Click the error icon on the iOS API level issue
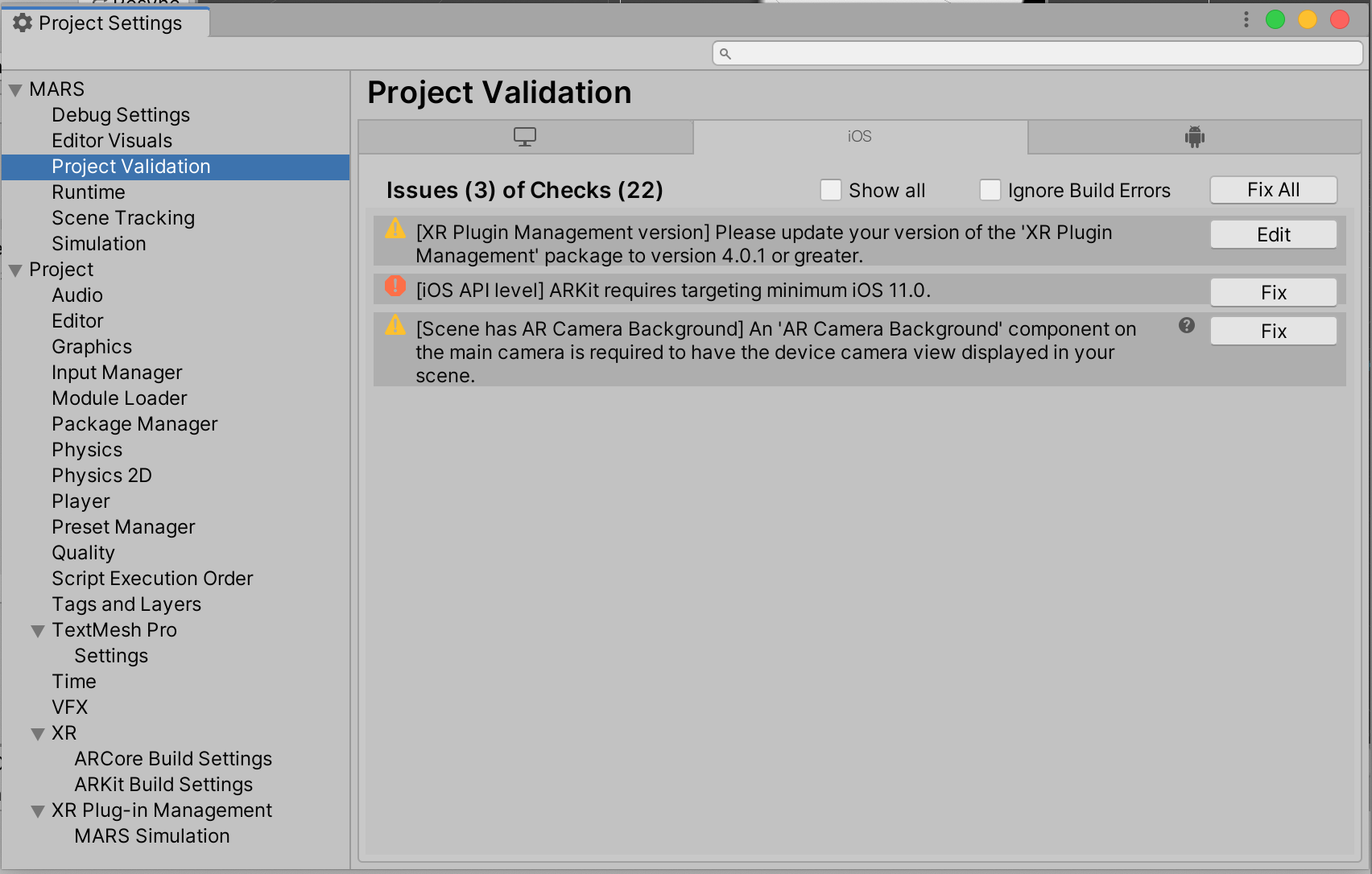The height and width of the screenshot is (874, 1372). (395, 287)
